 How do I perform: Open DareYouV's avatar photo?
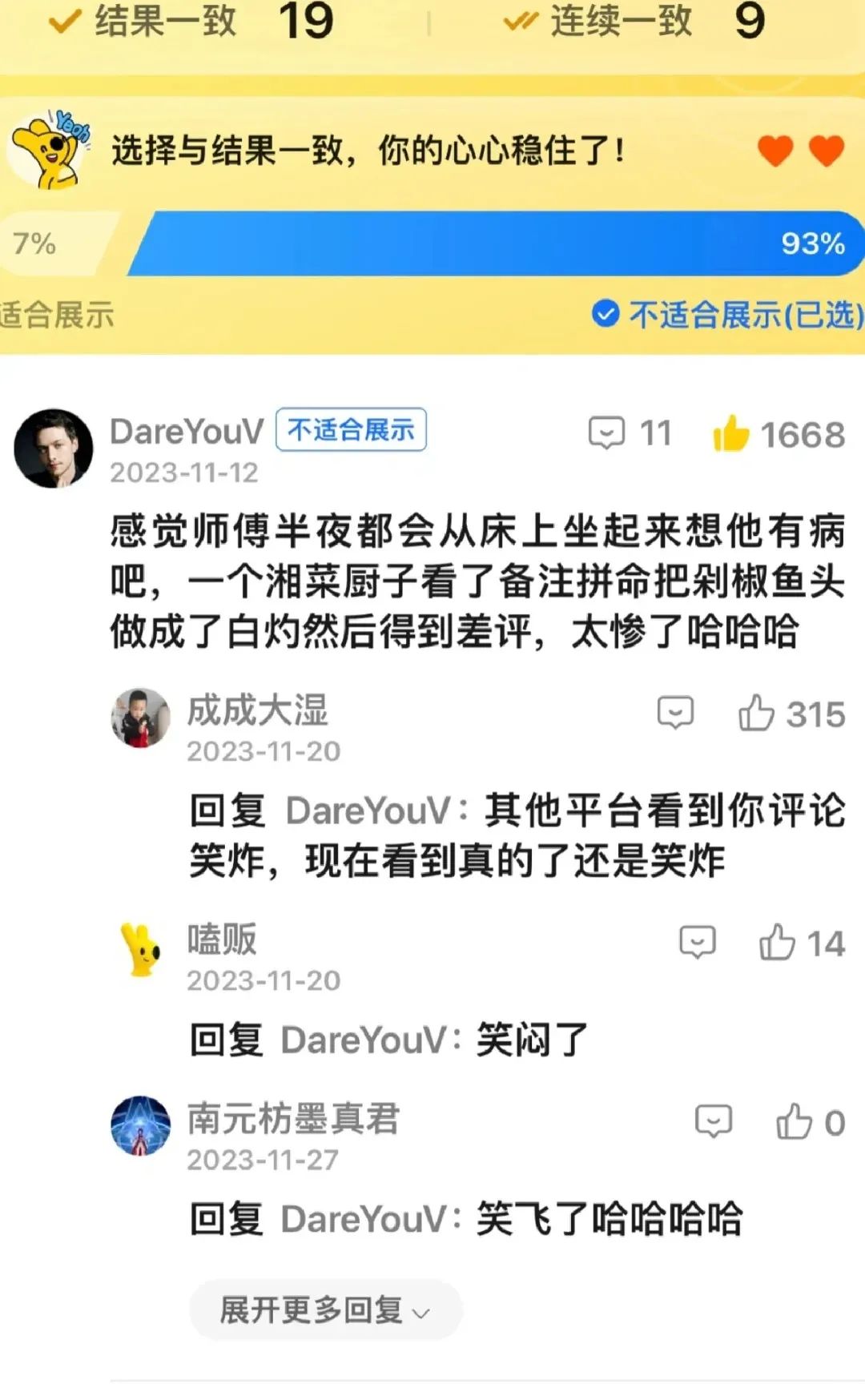pos(53,449)
